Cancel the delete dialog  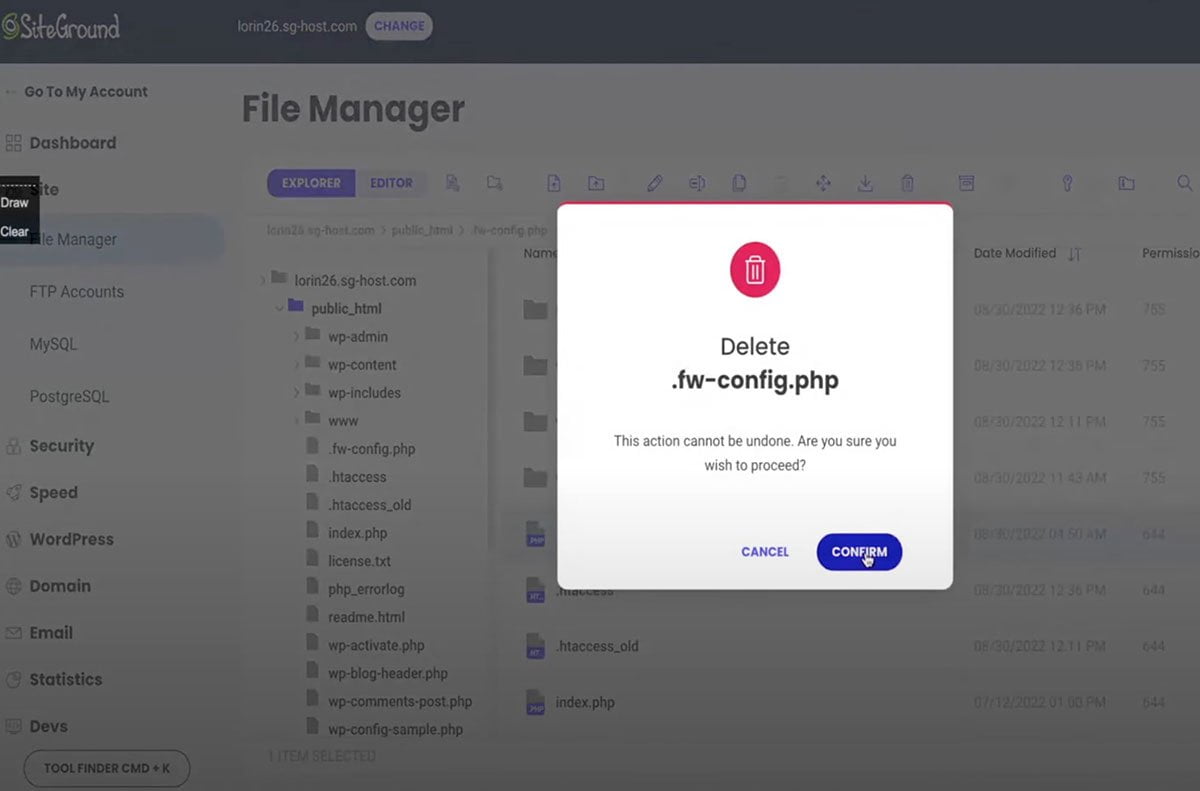pos(765,552)
